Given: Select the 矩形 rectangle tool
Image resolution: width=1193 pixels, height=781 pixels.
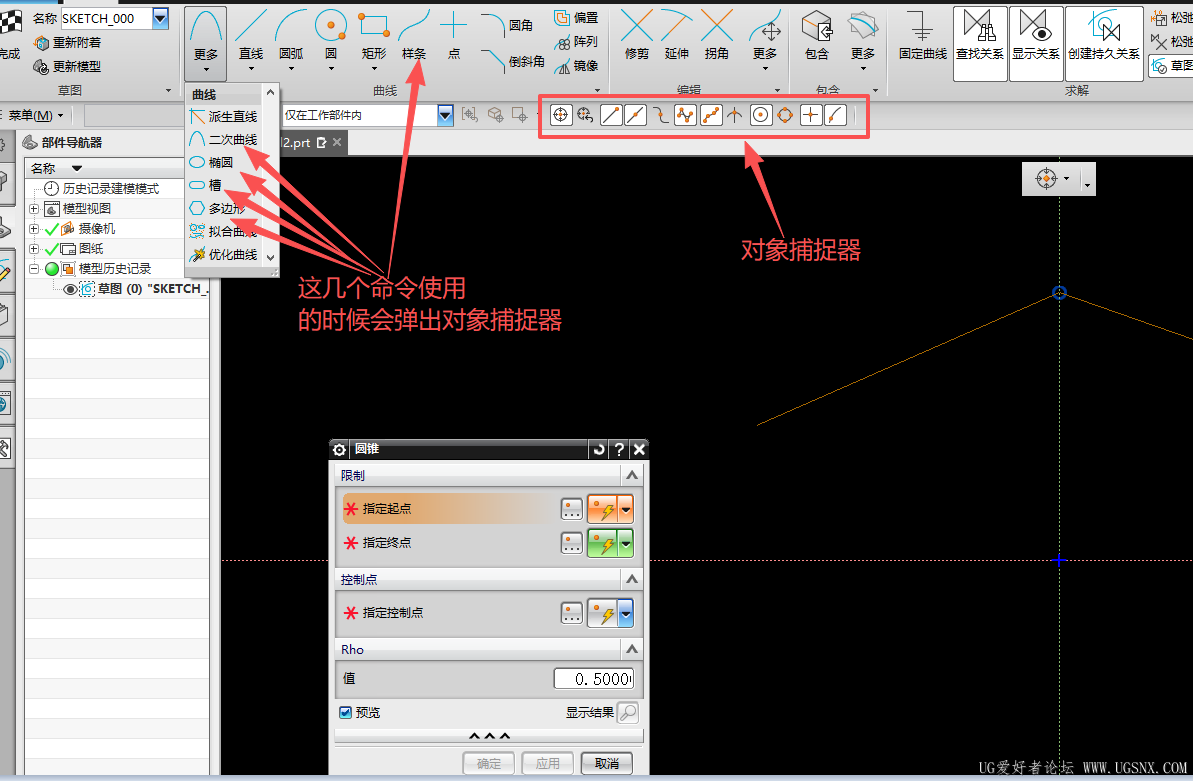Looking at the screenshot, I should [374, 34].
